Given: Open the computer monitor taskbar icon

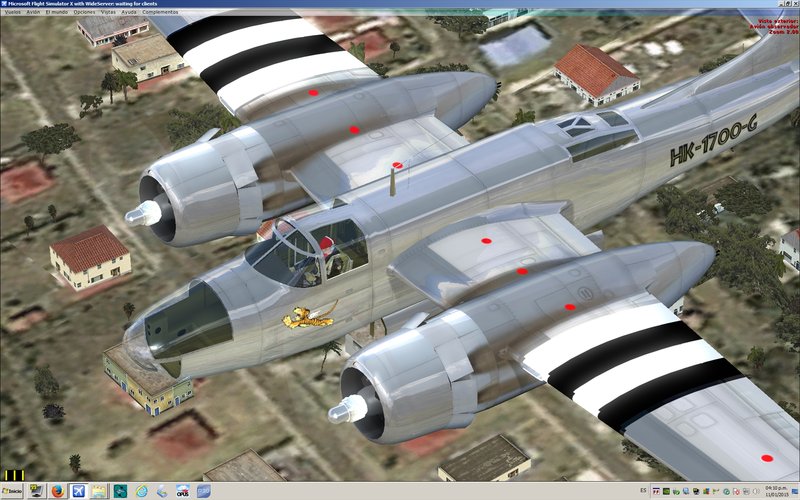Looking at the screenshot, I should [x=37, y=491].
